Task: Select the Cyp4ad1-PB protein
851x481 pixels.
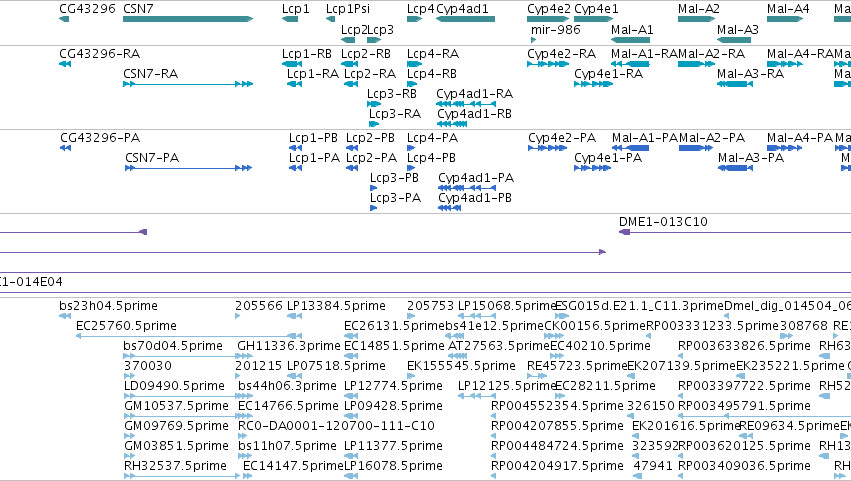Action: (449, 208)
